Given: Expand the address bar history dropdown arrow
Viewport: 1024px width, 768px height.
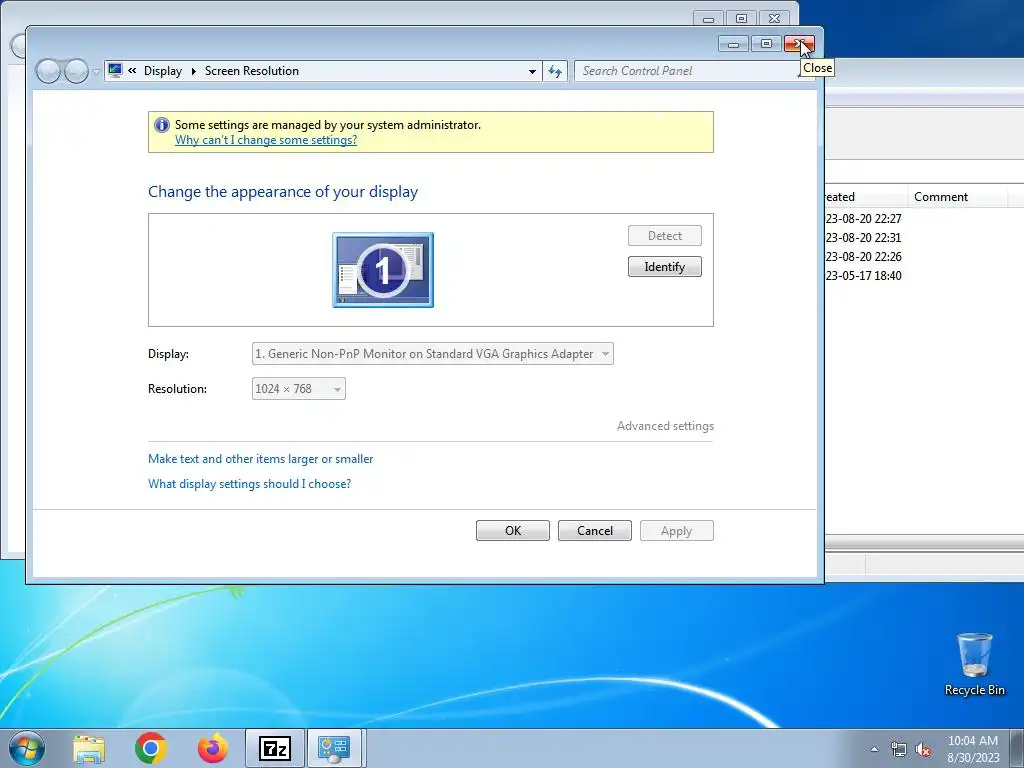Looking at the screenshot, I should pyautogui.click(x=532, y=71).
